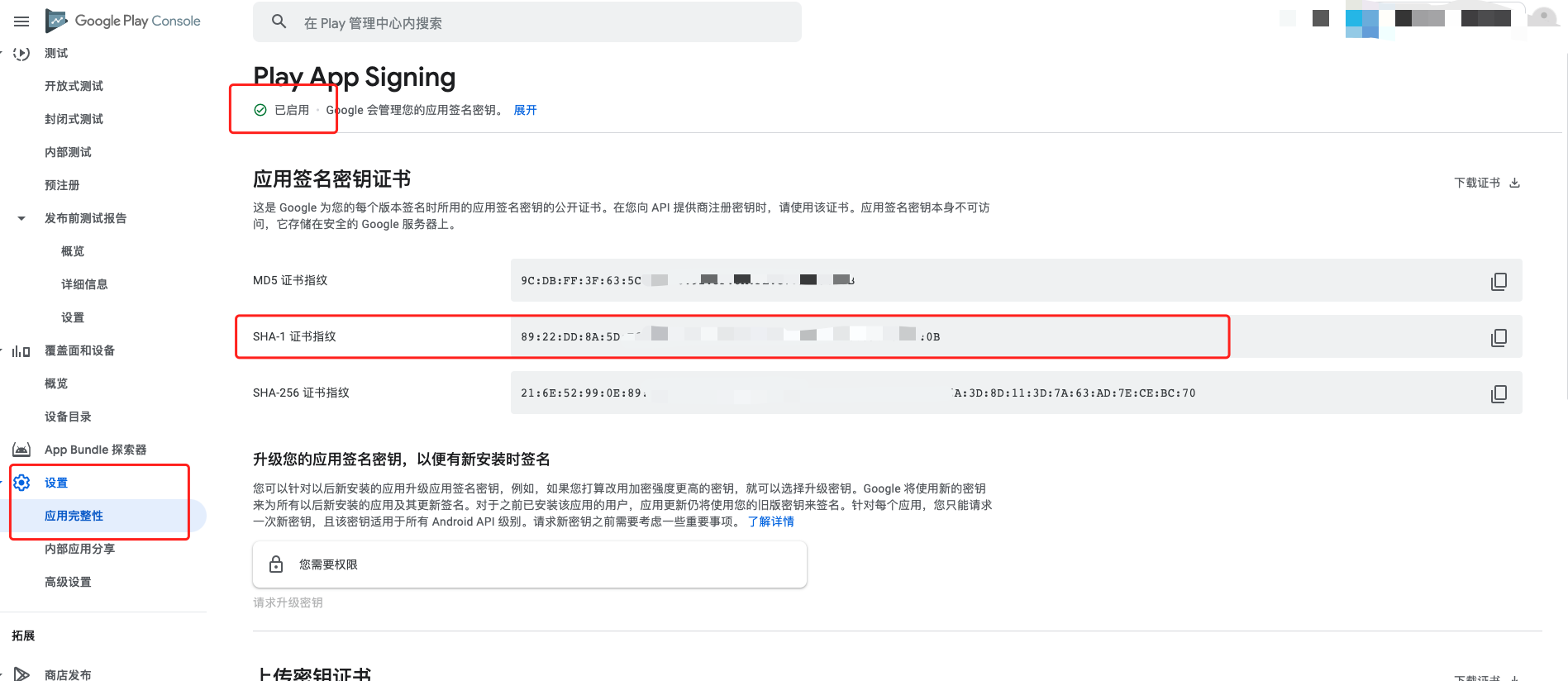Screen dimensions: 1568x681
Task: Open 详细信息 in sidebar
Action: pos(84,284)
